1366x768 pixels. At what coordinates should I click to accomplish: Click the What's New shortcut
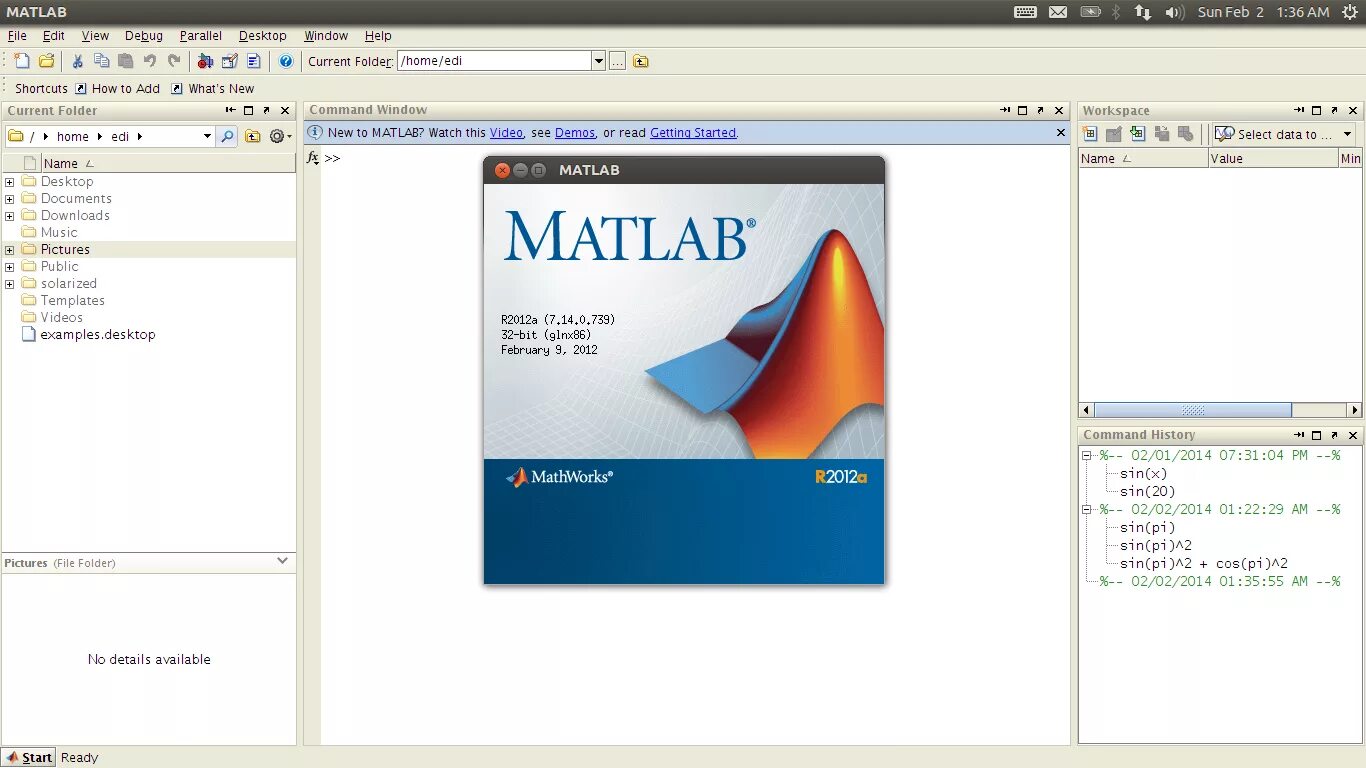(212, 88)
